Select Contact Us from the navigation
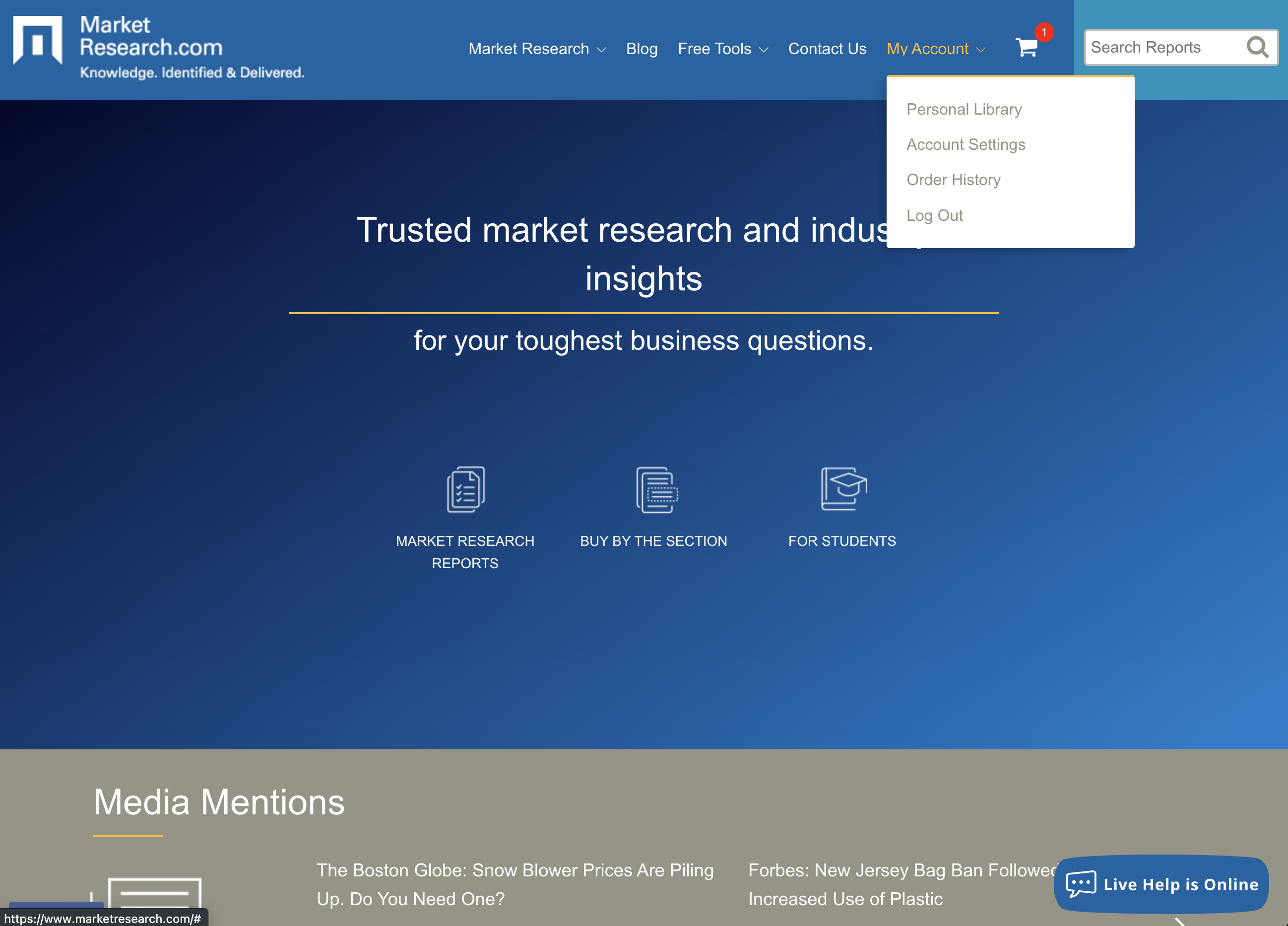Image resolution: width=1288 pixels, height=926 pixels. click(827, 49)
